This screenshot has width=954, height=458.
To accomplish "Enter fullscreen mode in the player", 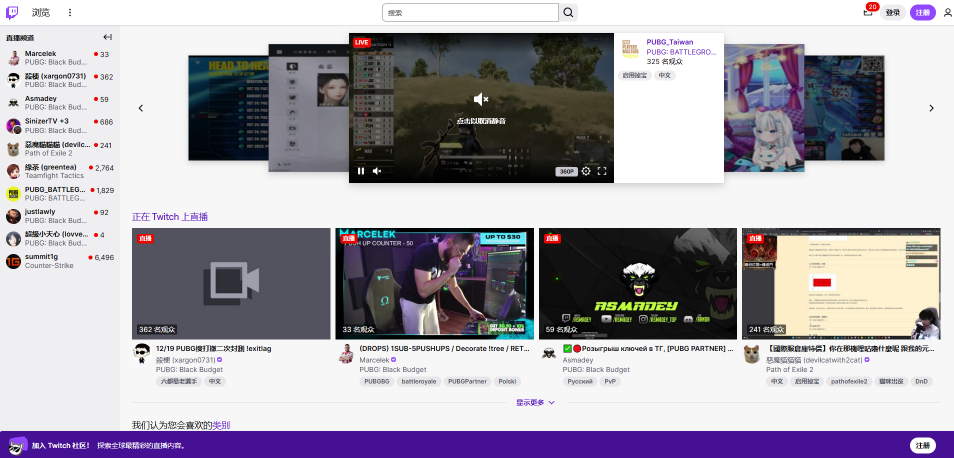I will click(x=602, y=171).
